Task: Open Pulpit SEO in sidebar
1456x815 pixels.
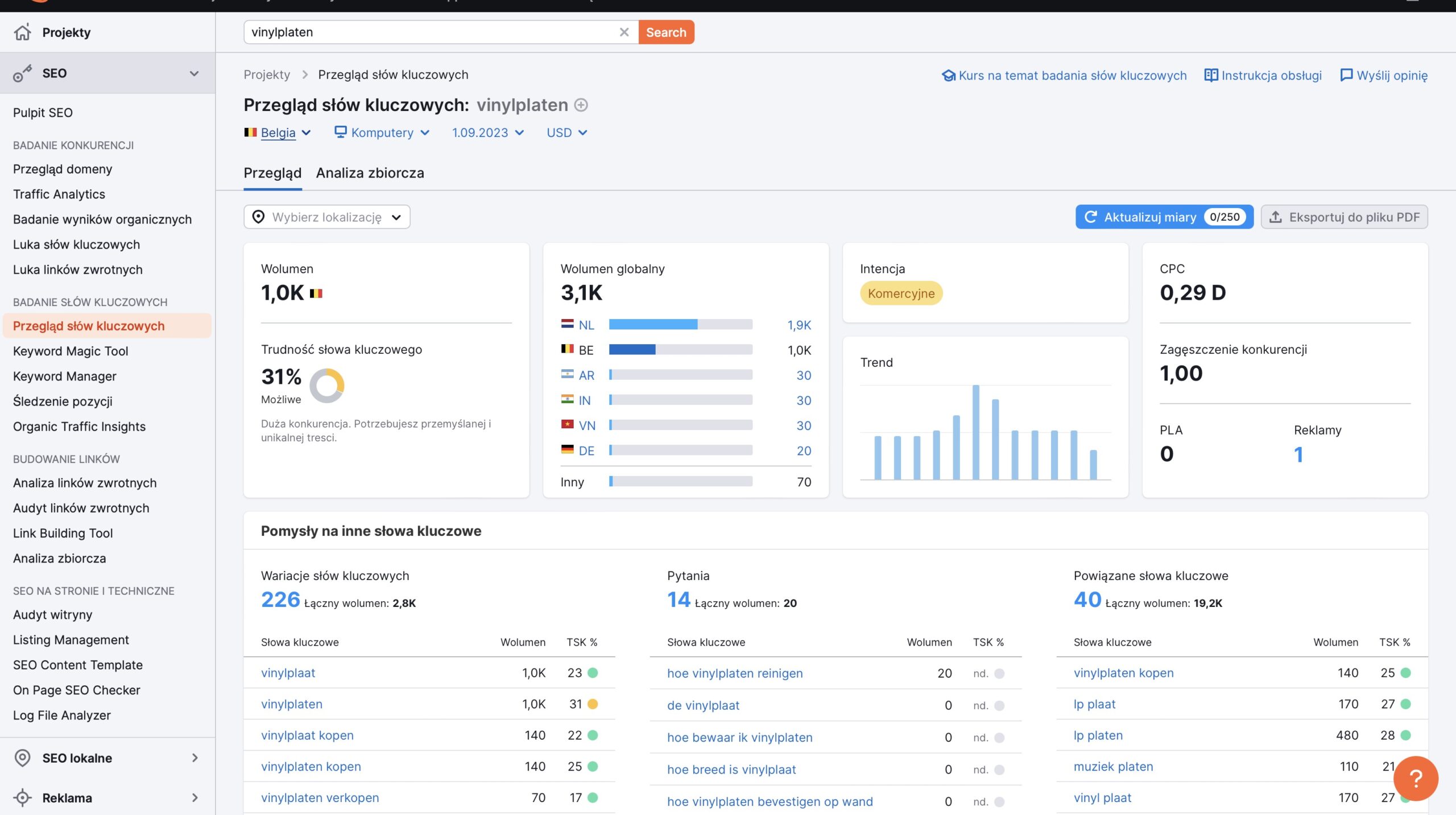Action: click(x=43, y=113)
